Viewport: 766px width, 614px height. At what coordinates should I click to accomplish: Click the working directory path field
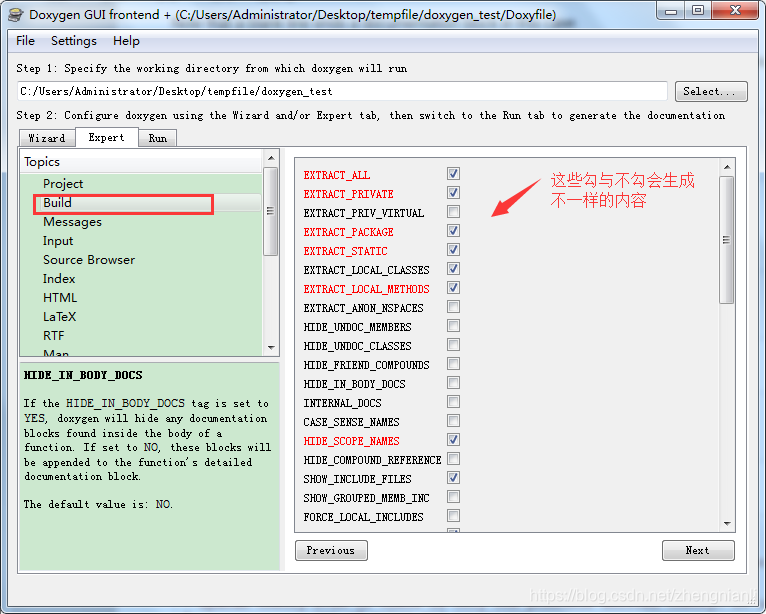[x=342, y=91]
